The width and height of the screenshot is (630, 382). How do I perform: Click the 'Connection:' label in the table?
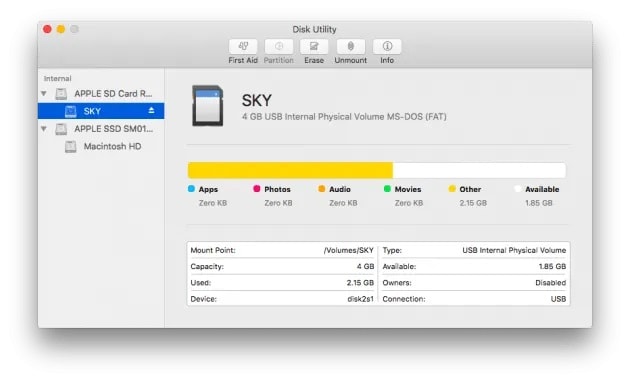[404, 299]
